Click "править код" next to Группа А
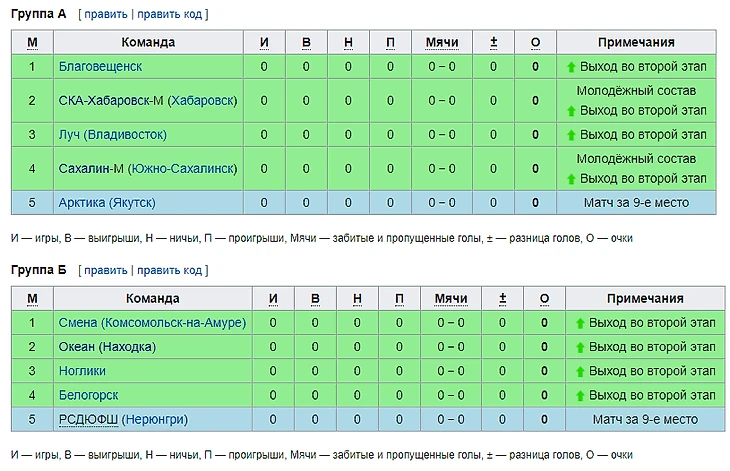This screenshot has height=471, width=730. tap(169, 17)
